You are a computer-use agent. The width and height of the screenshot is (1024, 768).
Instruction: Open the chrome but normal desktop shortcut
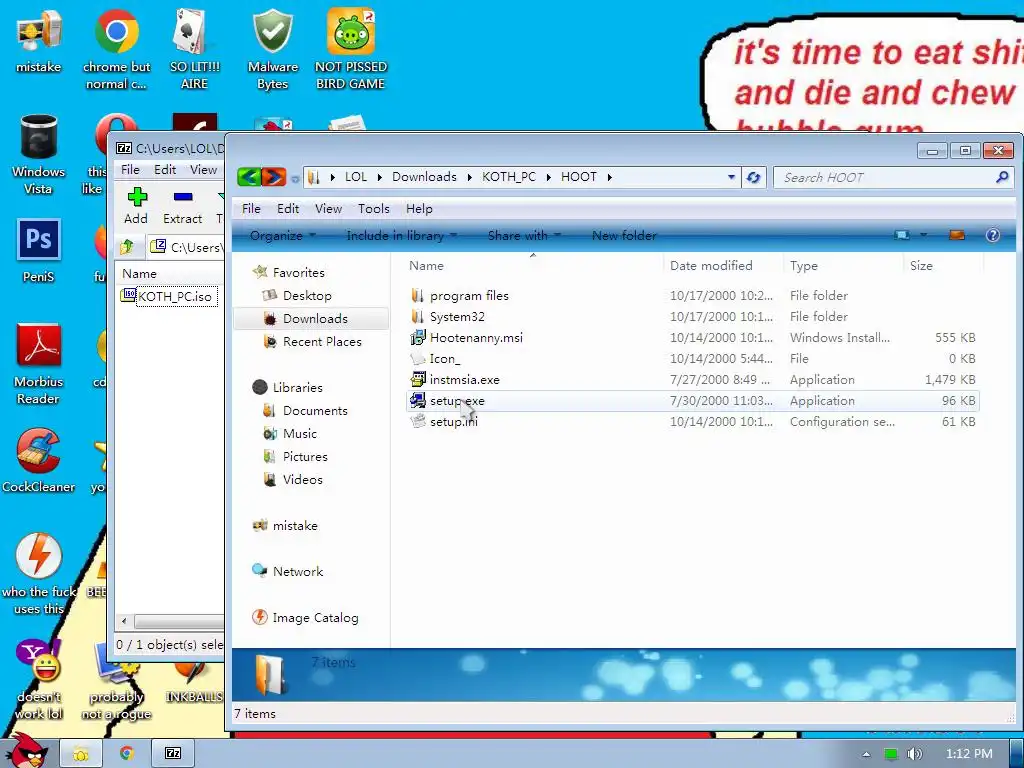click(116, 49)
